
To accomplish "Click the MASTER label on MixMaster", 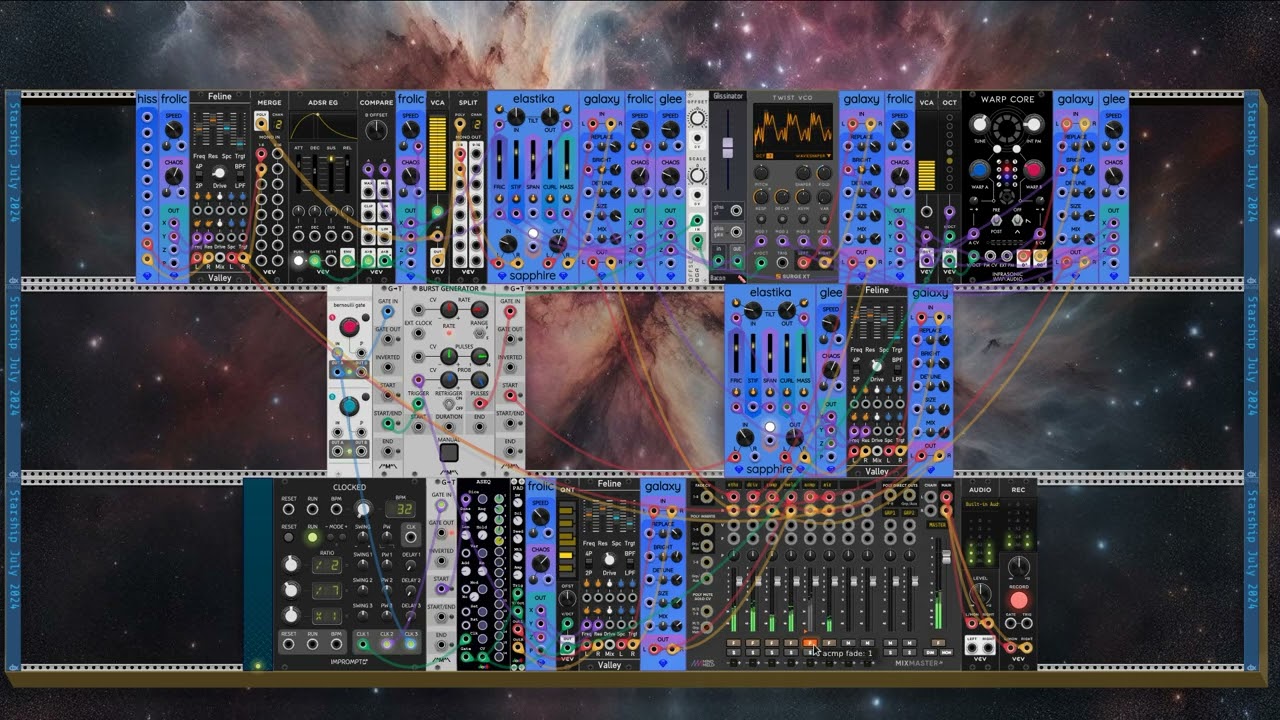I will click(937, 525).
